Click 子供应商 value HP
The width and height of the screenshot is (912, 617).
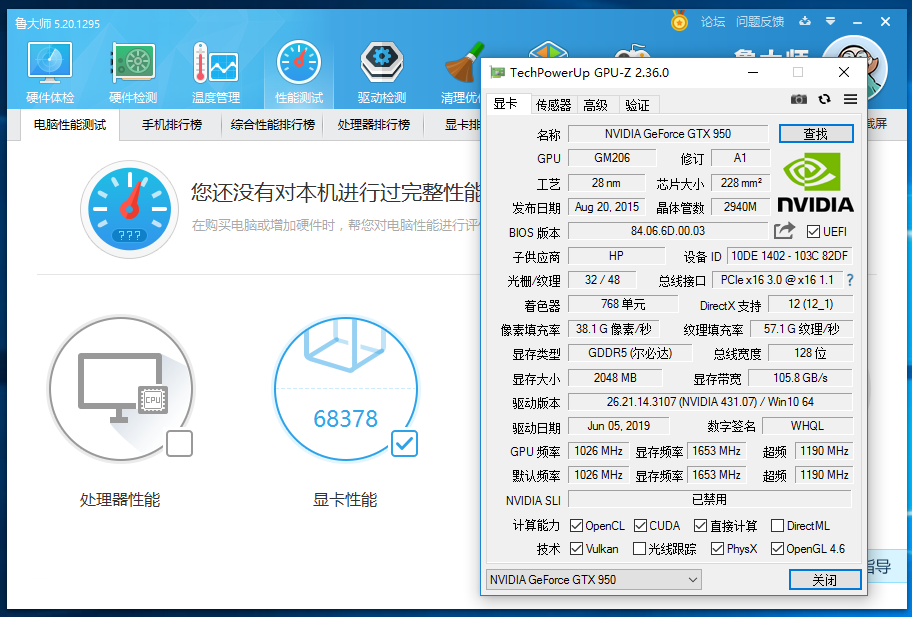tap(617, 256)
